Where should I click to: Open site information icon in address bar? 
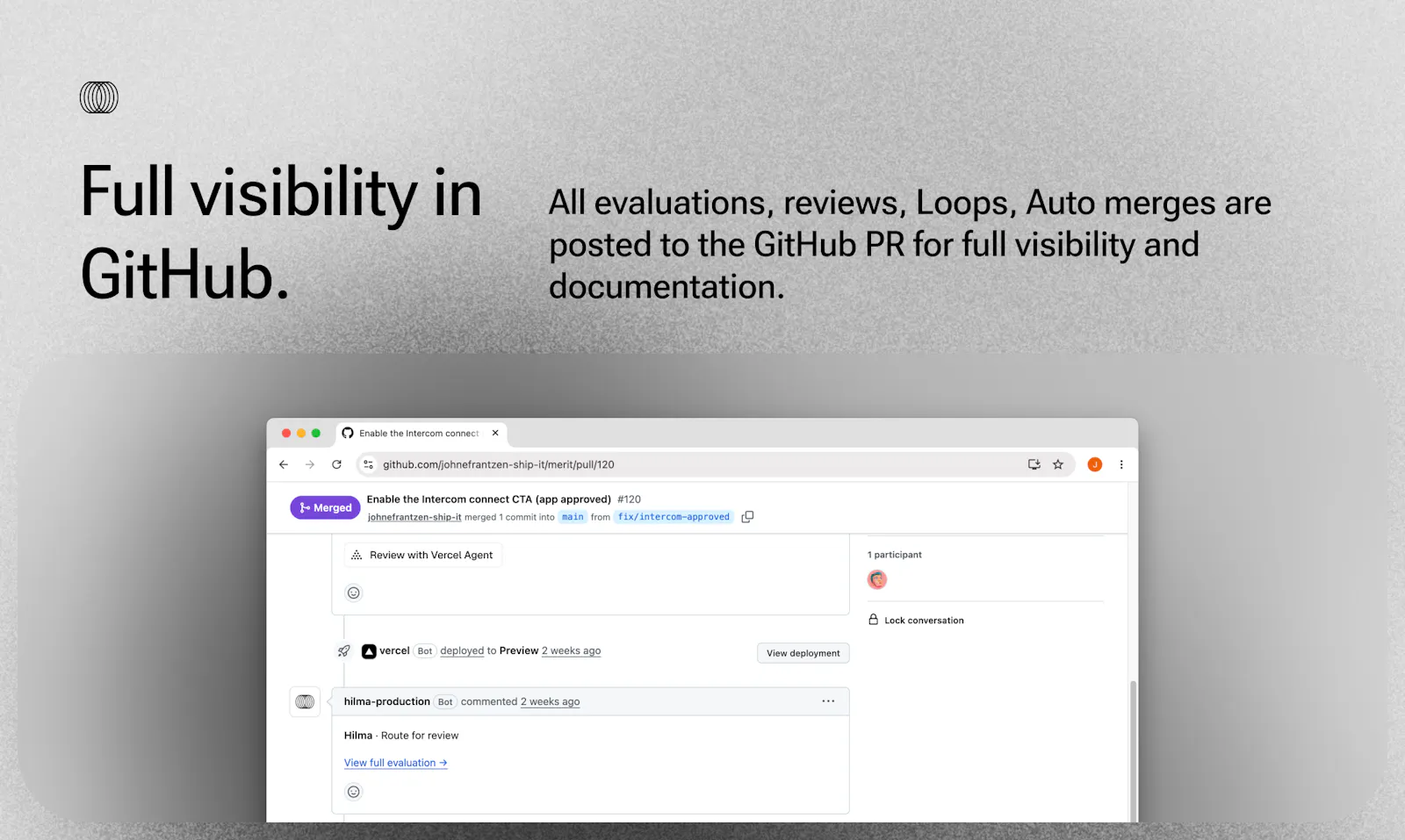click(x=369, y=464)
